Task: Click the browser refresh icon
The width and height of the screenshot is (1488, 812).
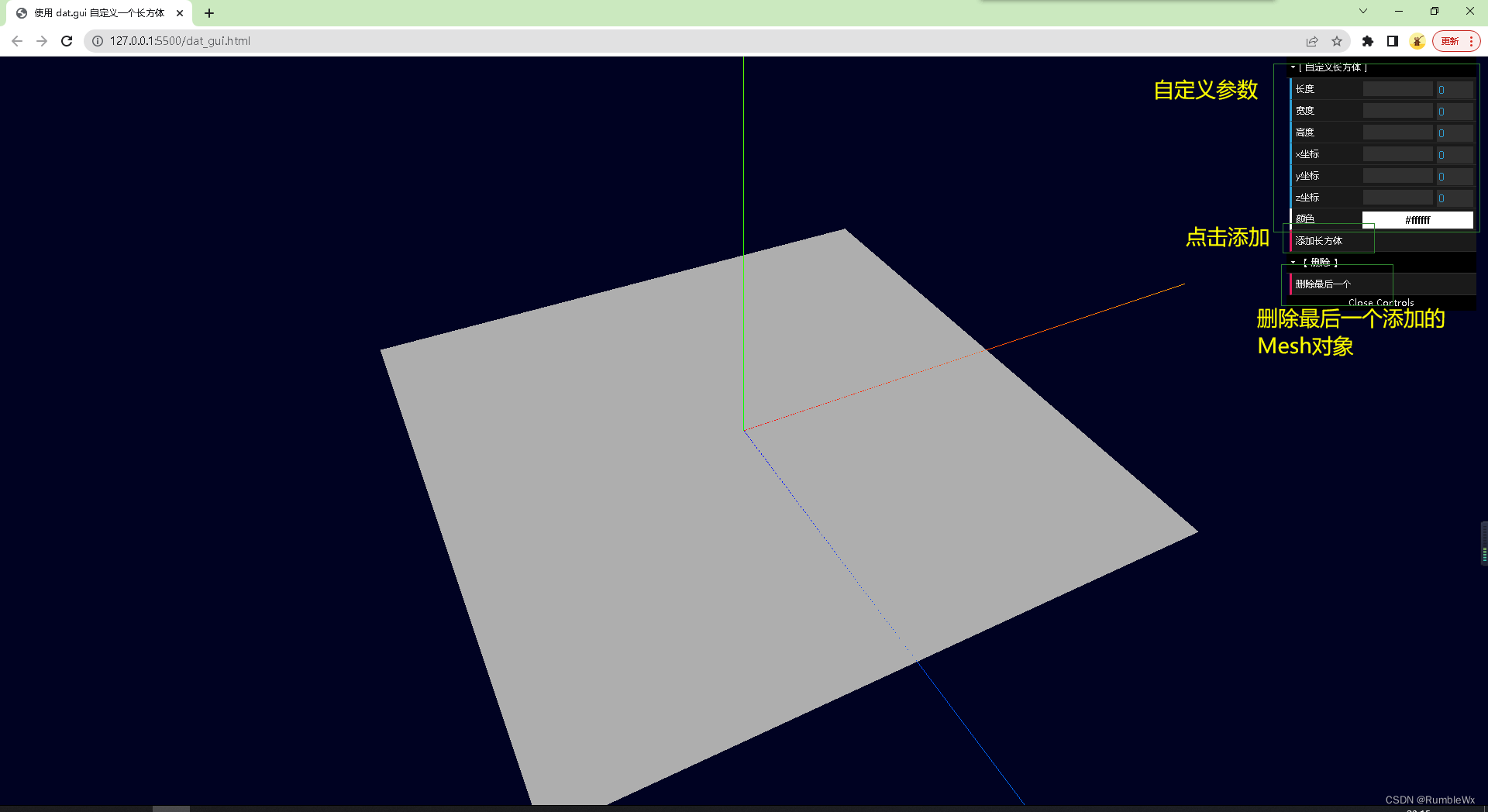Action: click(67, 41)
